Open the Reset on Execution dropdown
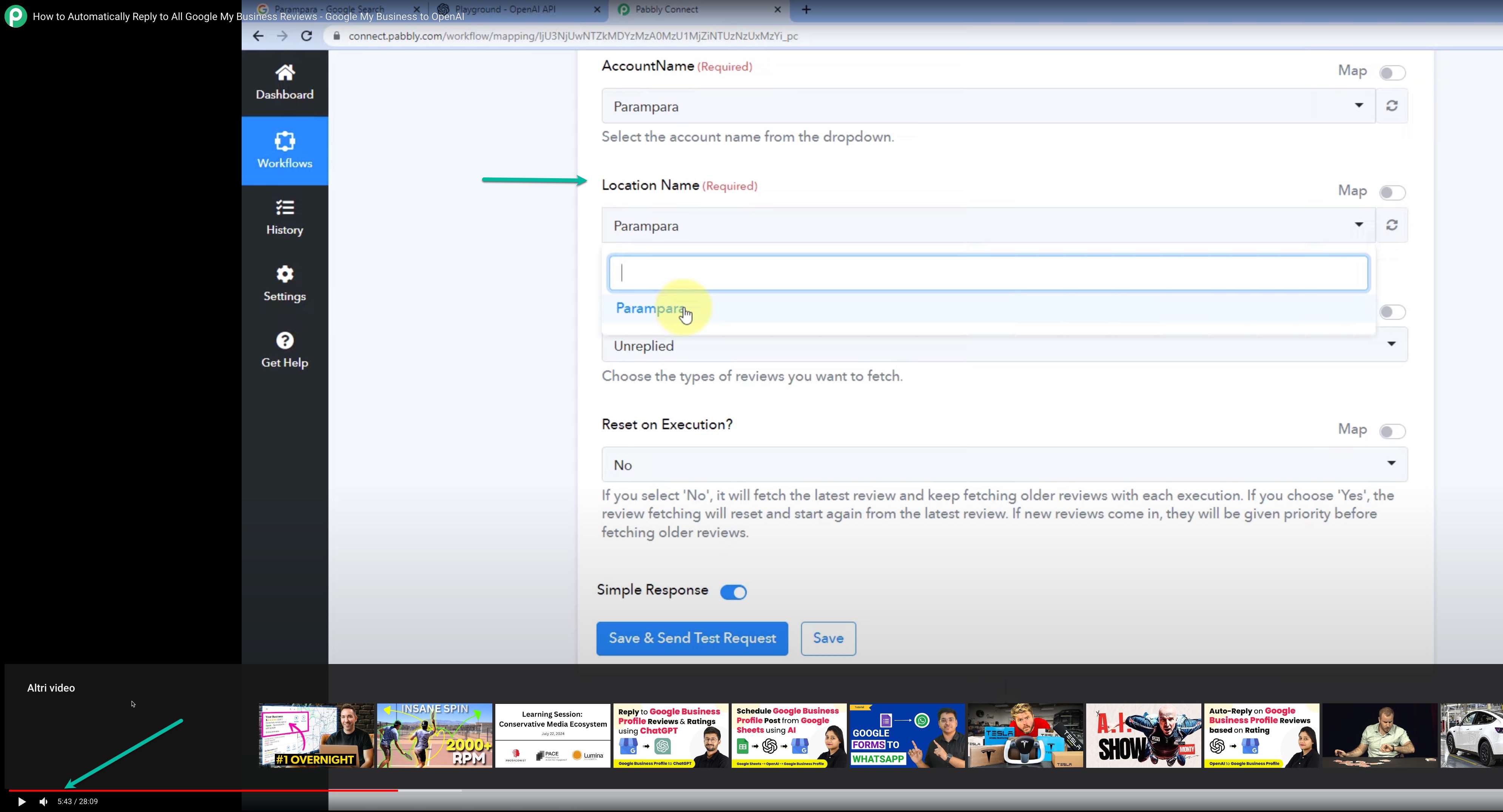The height and width of the screenshot is (812, 1503). pos(1005,464)
